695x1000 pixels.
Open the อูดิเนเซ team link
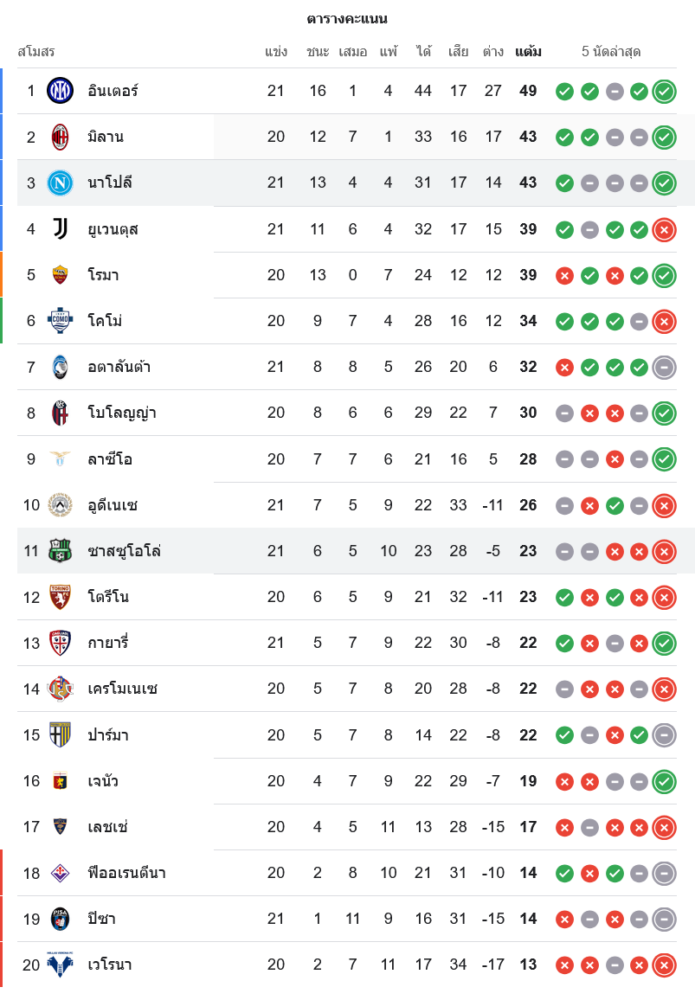(x=116, y=505)
